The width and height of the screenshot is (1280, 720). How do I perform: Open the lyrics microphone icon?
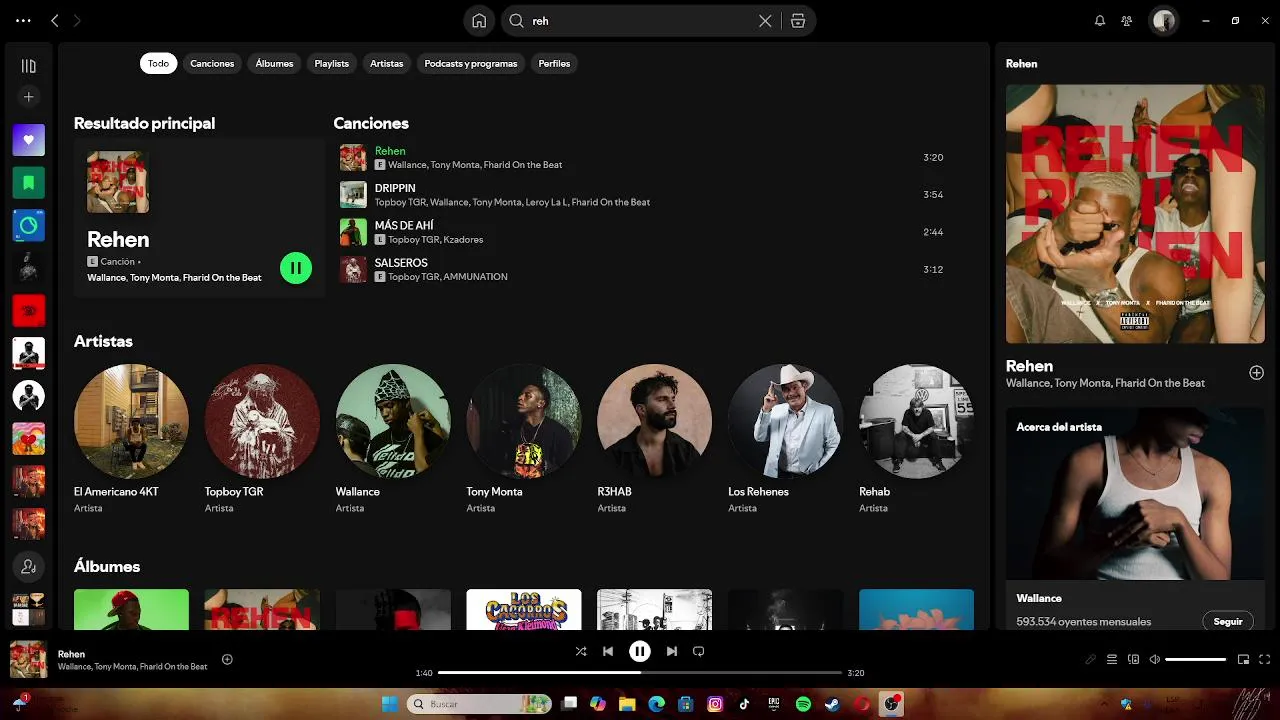point(1091,659)
